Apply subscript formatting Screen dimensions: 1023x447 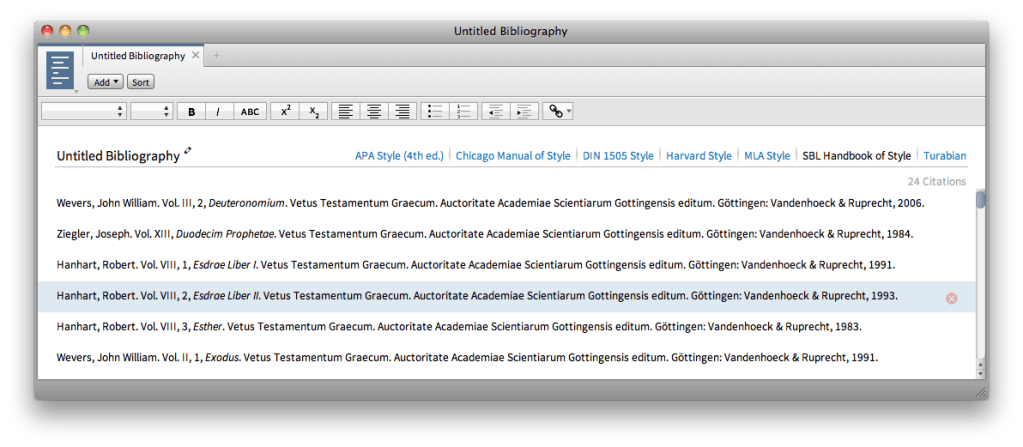[313, 112]
